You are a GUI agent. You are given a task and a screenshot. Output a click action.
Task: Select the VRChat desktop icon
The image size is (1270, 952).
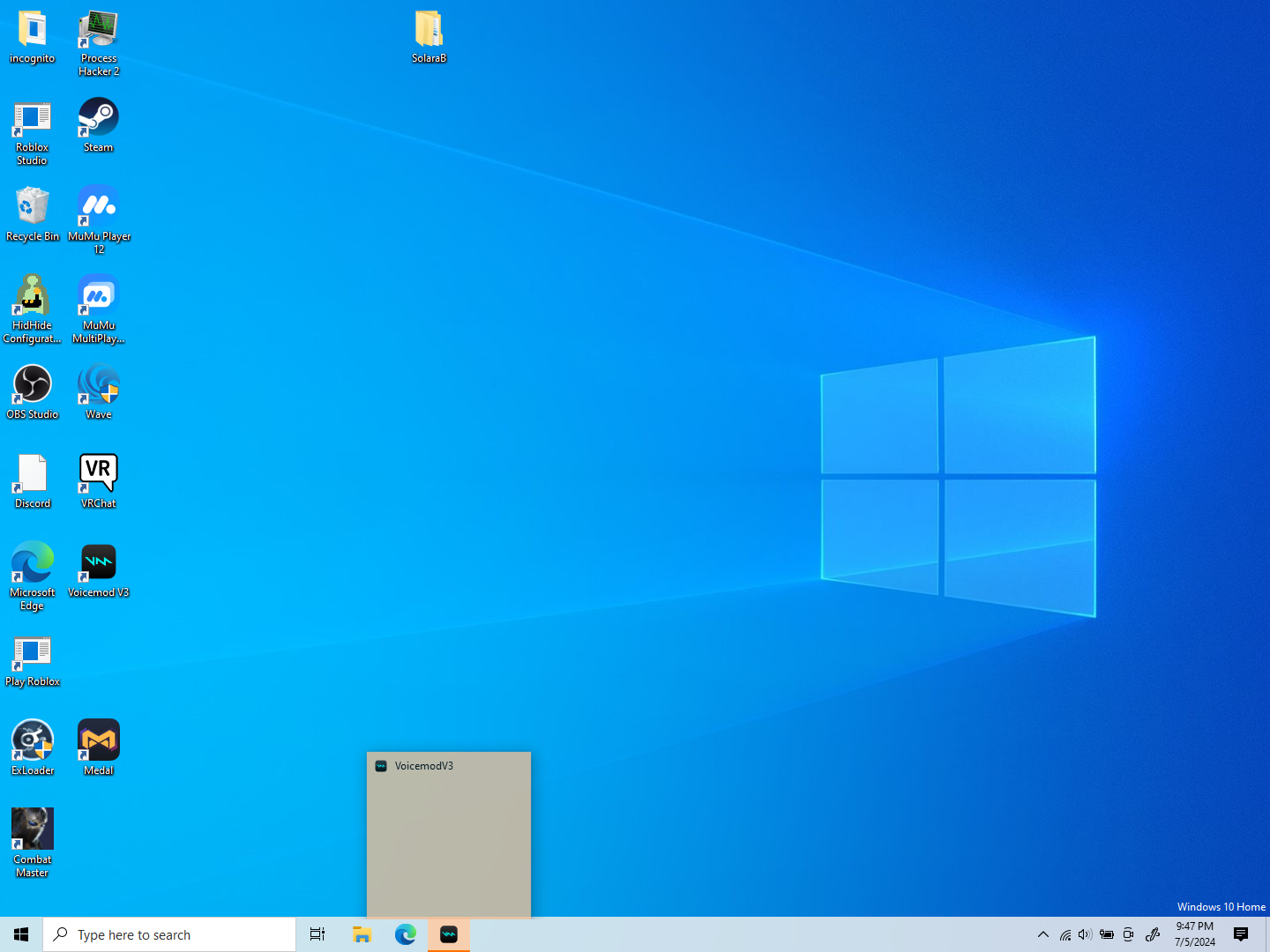point(99,481)
